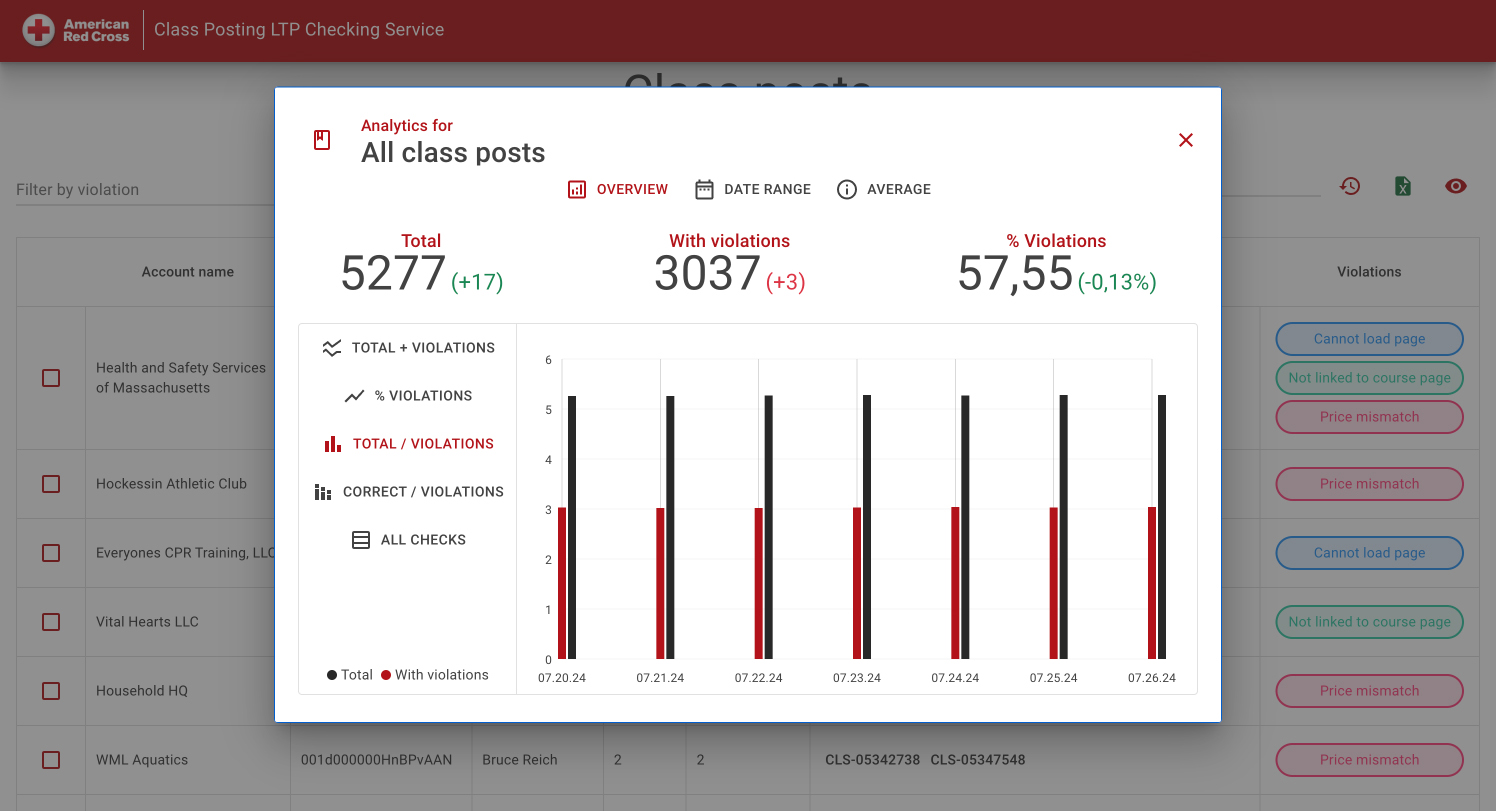
Task: Click the Account name column header
Action: pos(188,272)
